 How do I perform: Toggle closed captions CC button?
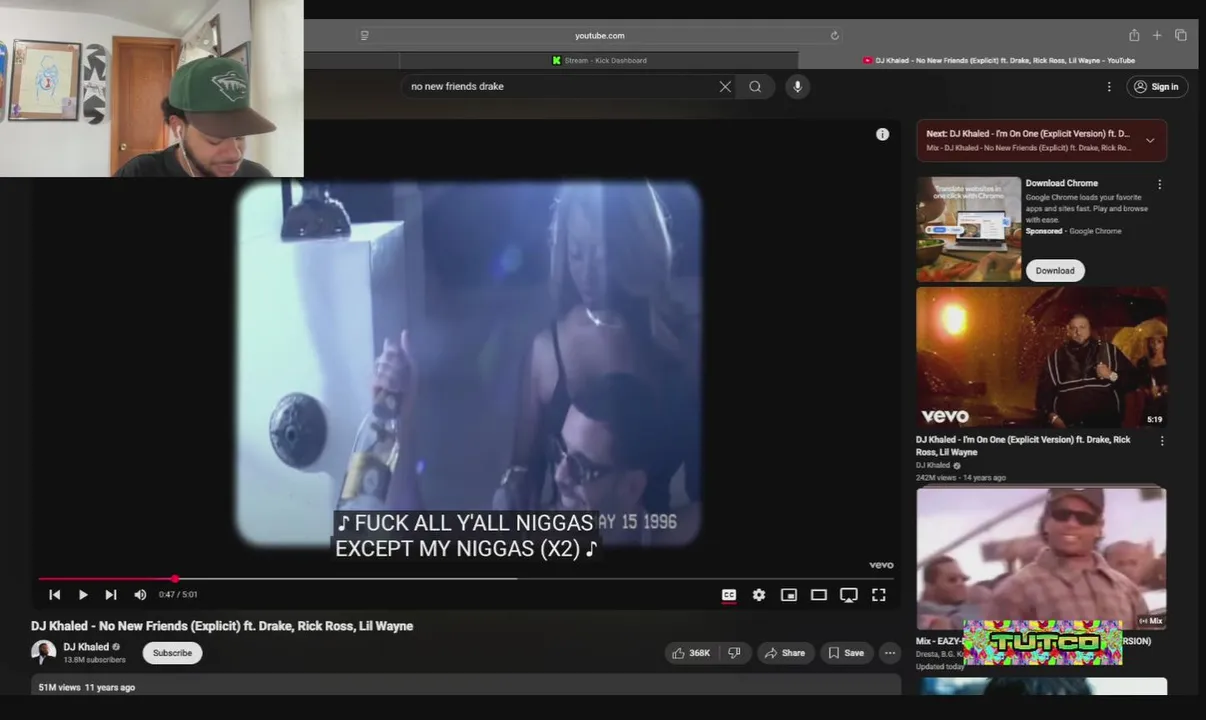(x=729, y=595)
